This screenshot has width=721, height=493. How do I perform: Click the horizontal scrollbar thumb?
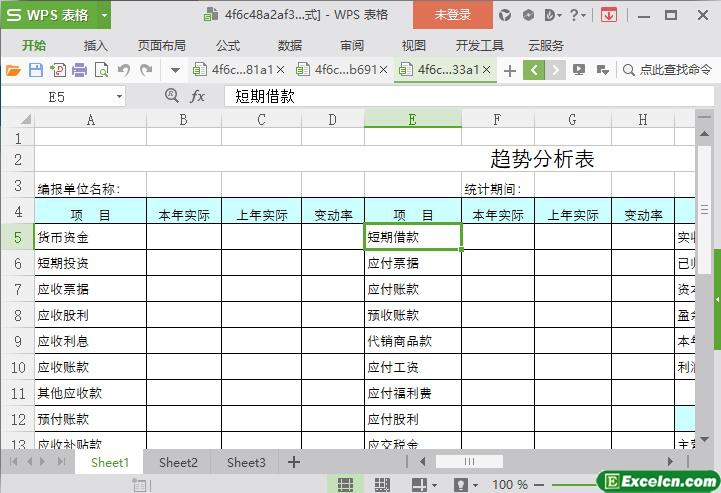[x=469, y=461]
